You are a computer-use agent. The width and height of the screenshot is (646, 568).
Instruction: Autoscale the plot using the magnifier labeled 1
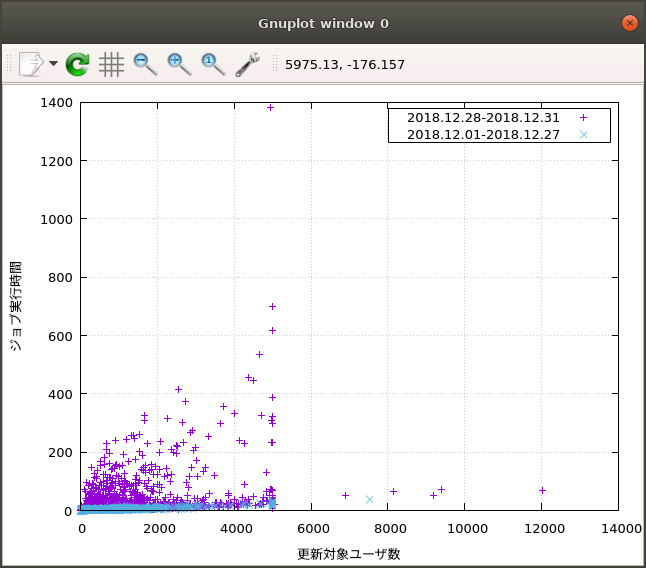(213, 65)
